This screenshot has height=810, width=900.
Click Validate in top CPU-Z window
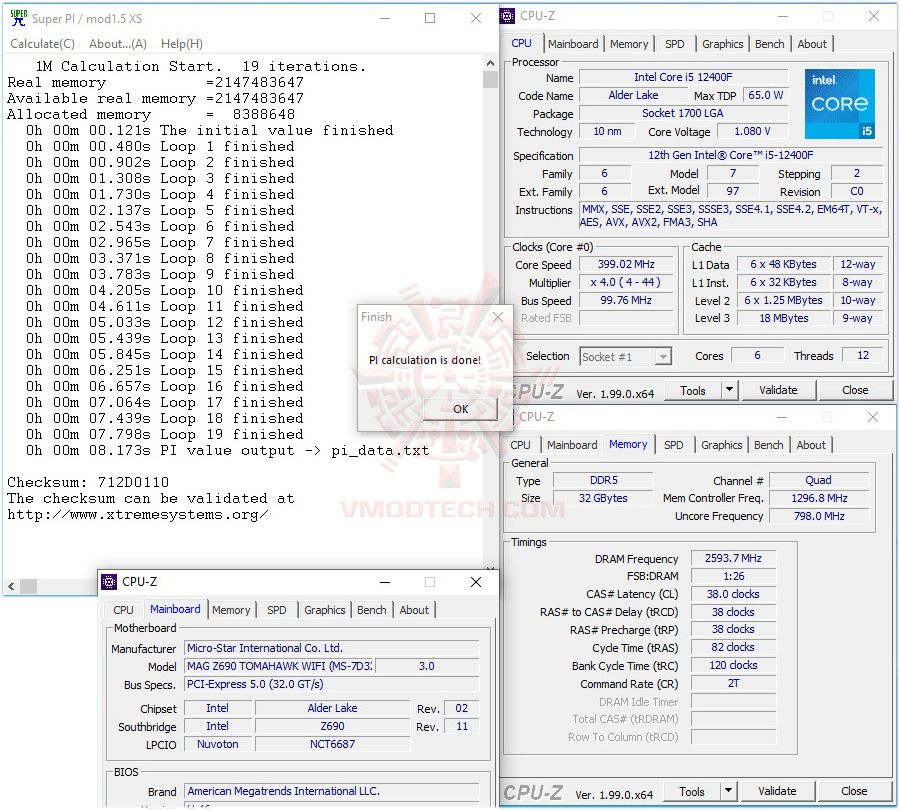click(778, 390)
